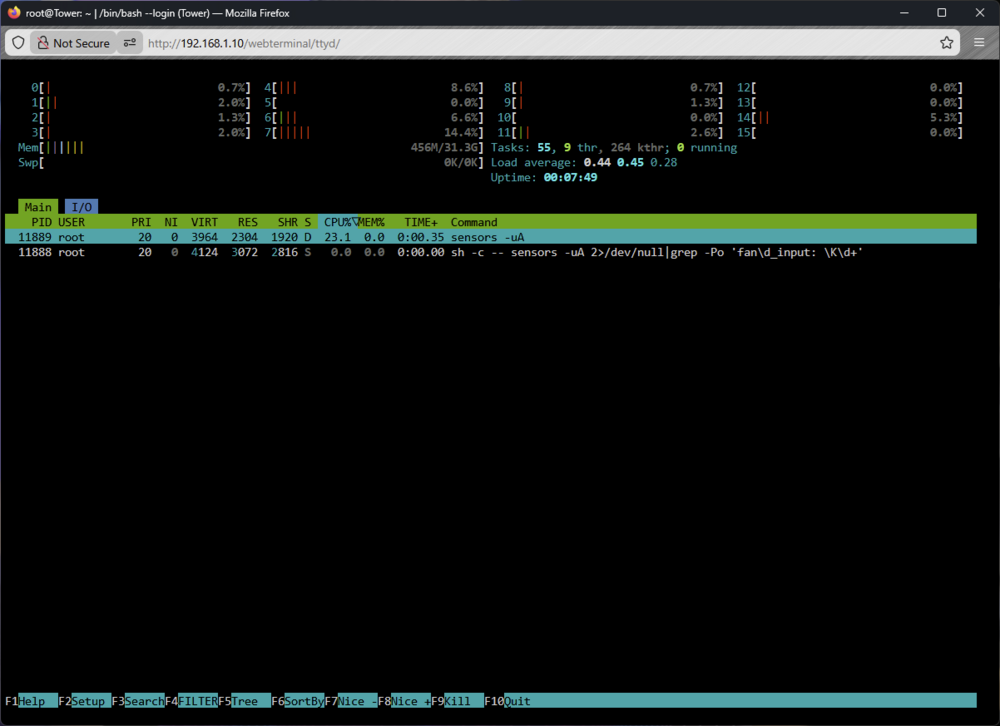This screenshot has width=1000, height=726.
Task: Click the F3 Search button
Action: click(138, 700)
